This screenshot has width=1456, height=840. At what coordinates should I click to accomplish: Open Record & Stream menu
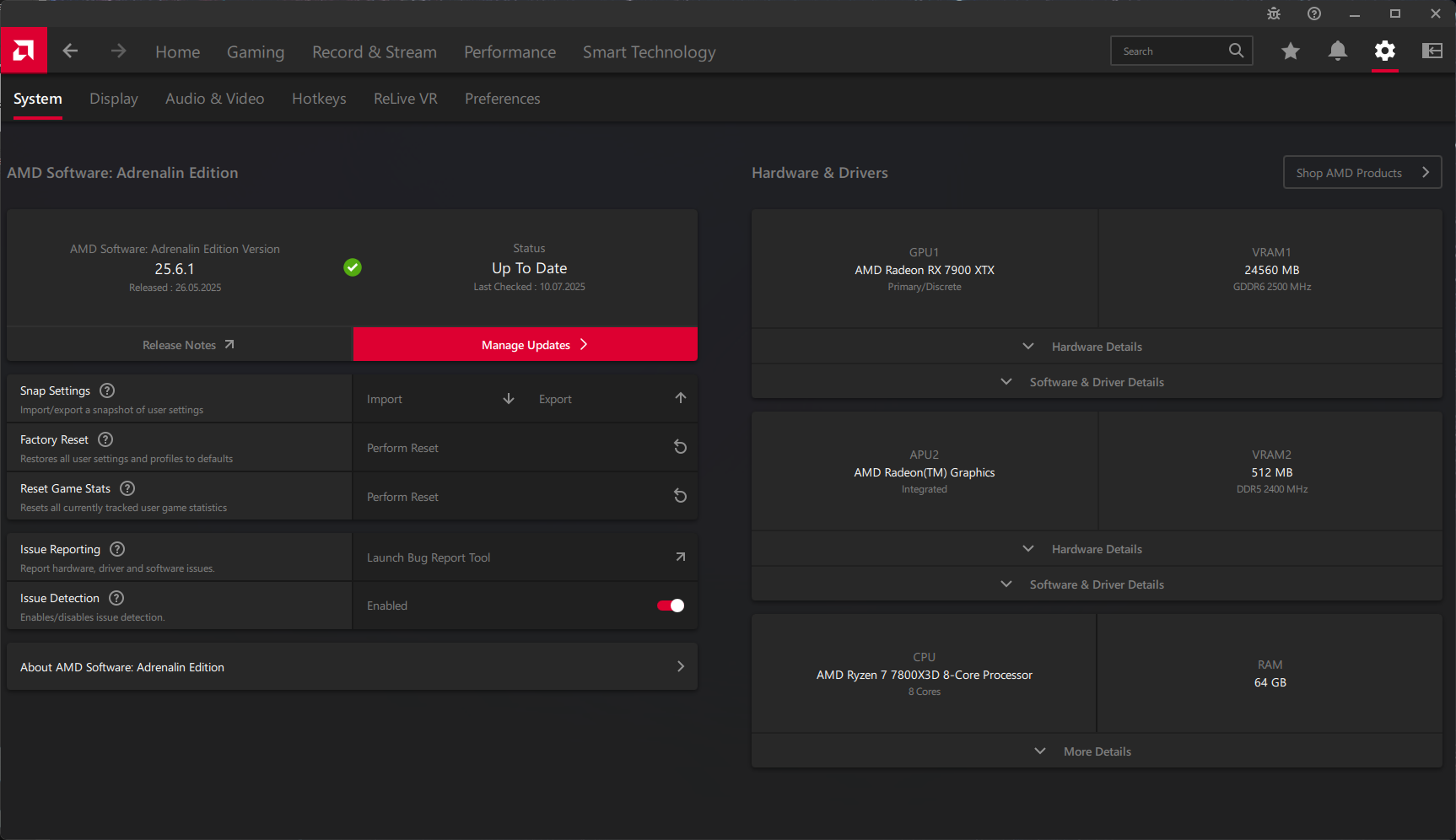click(x=375, y=52)
